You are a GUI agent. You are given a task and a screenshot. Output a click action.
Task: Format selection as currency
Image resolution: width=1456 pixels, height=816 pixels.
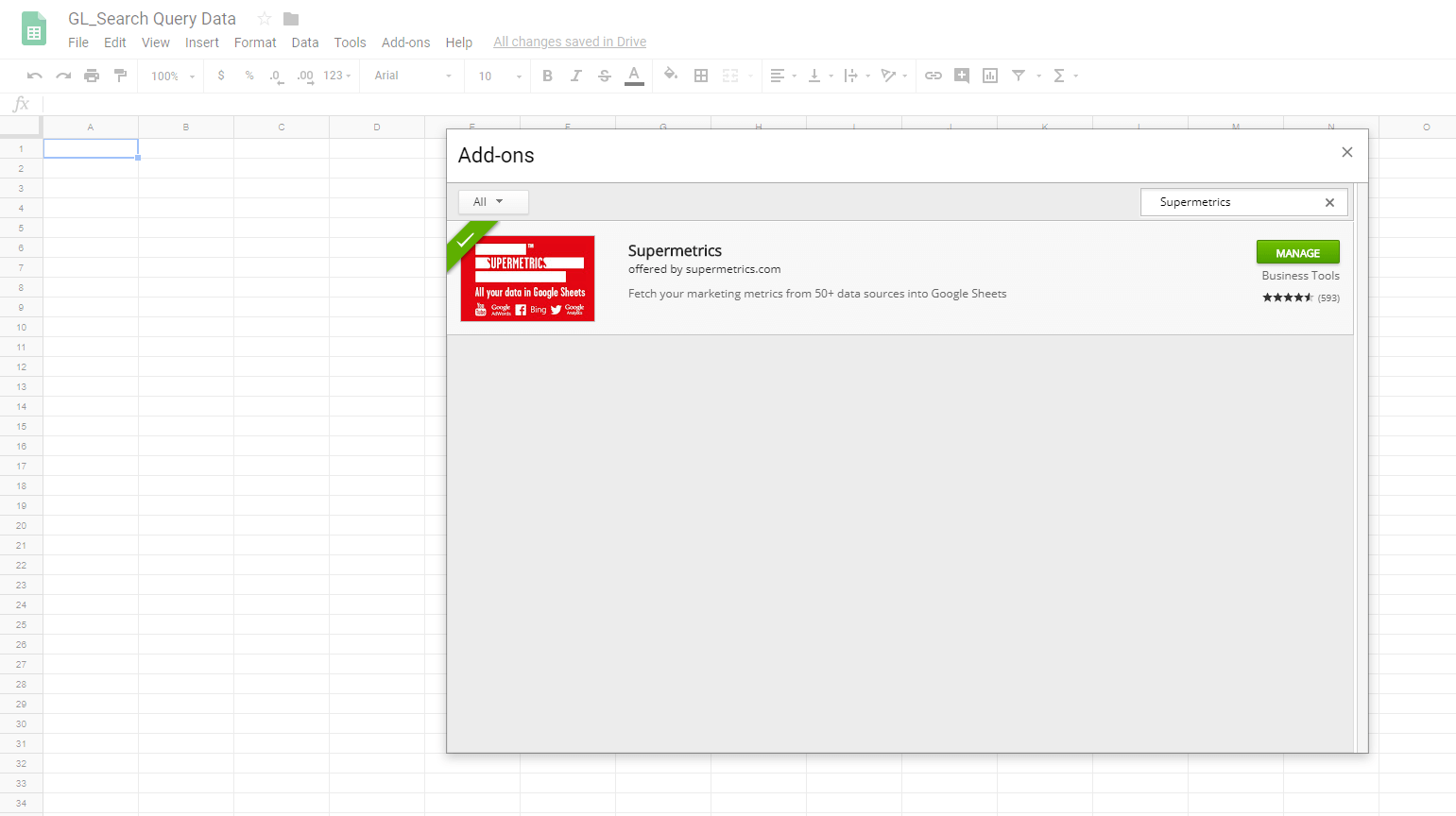(x=220, y=76)
